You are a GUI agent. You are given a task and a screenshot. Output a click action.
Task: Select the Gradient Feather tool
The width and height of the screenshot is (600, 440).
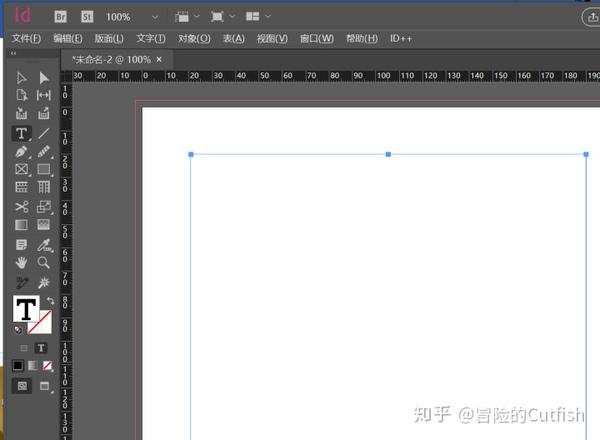point(44,225)
